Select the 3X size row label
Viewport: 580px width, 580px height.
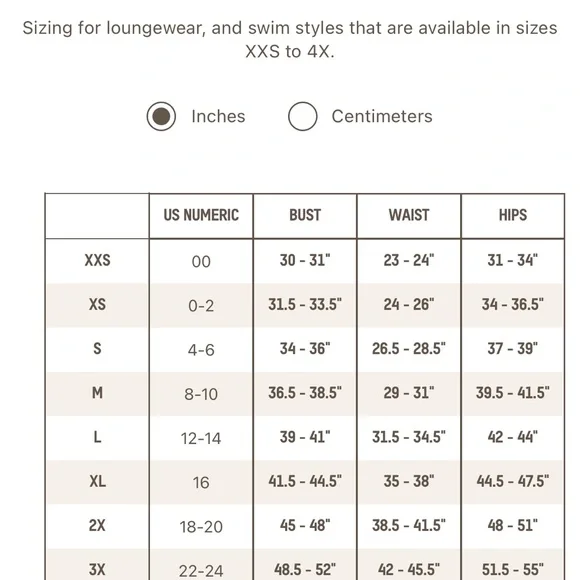[x=97, y=570]
